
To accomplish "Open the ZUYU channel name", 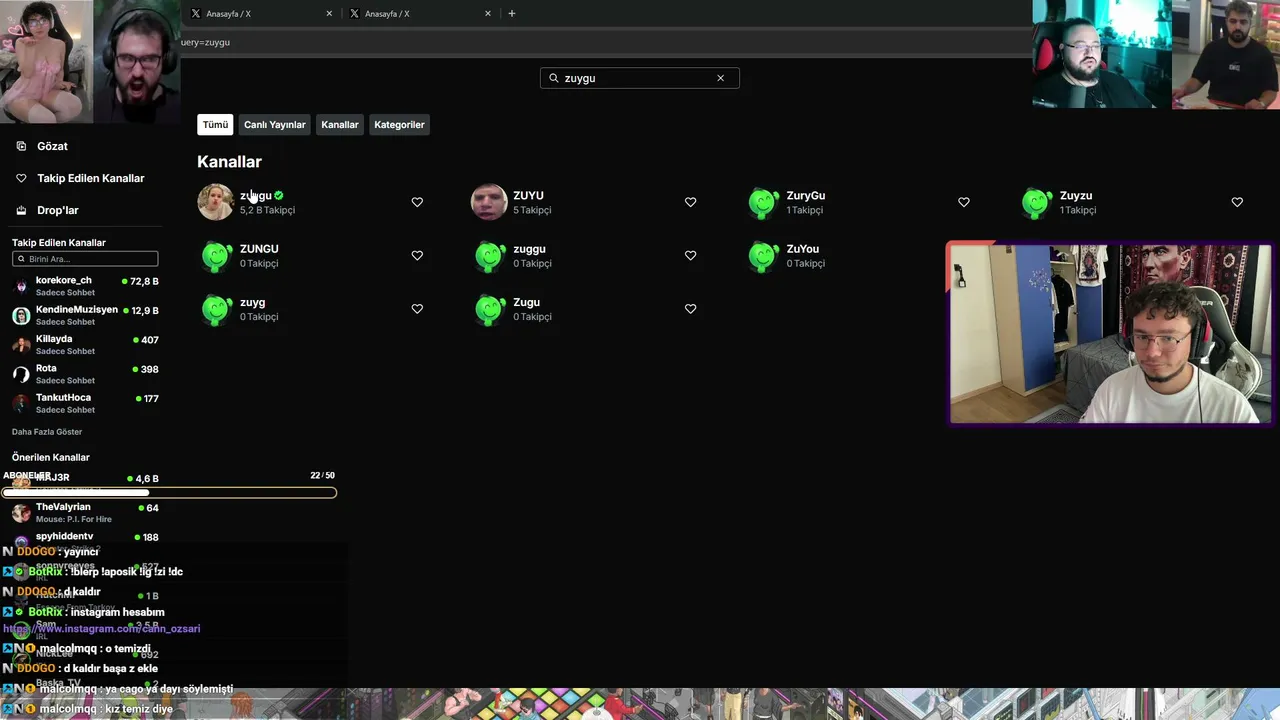I will (528, 196).
